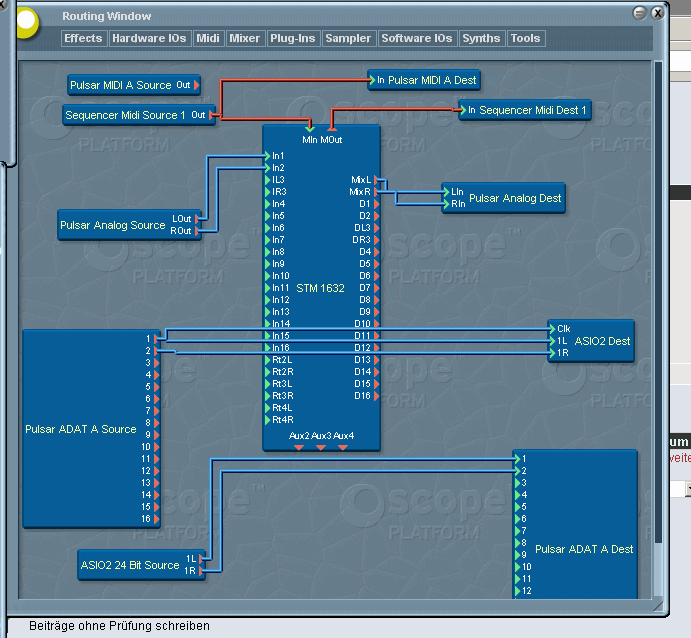Click the In10 input port on STM 1632
The image size is (691, 638).
click(x=267, y=276)
